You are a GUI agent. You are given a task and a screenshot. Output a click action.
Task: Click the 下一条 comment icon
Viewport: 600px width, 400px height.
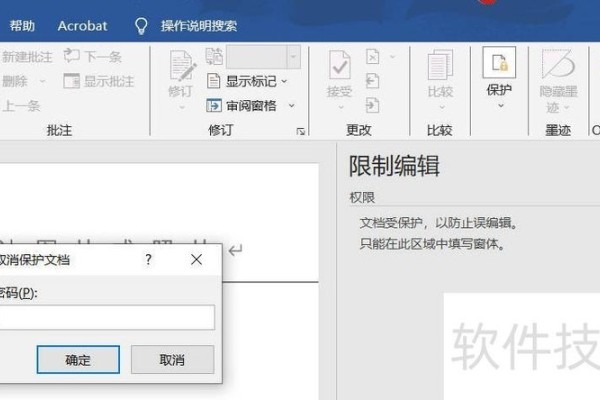tap(71, 56)
